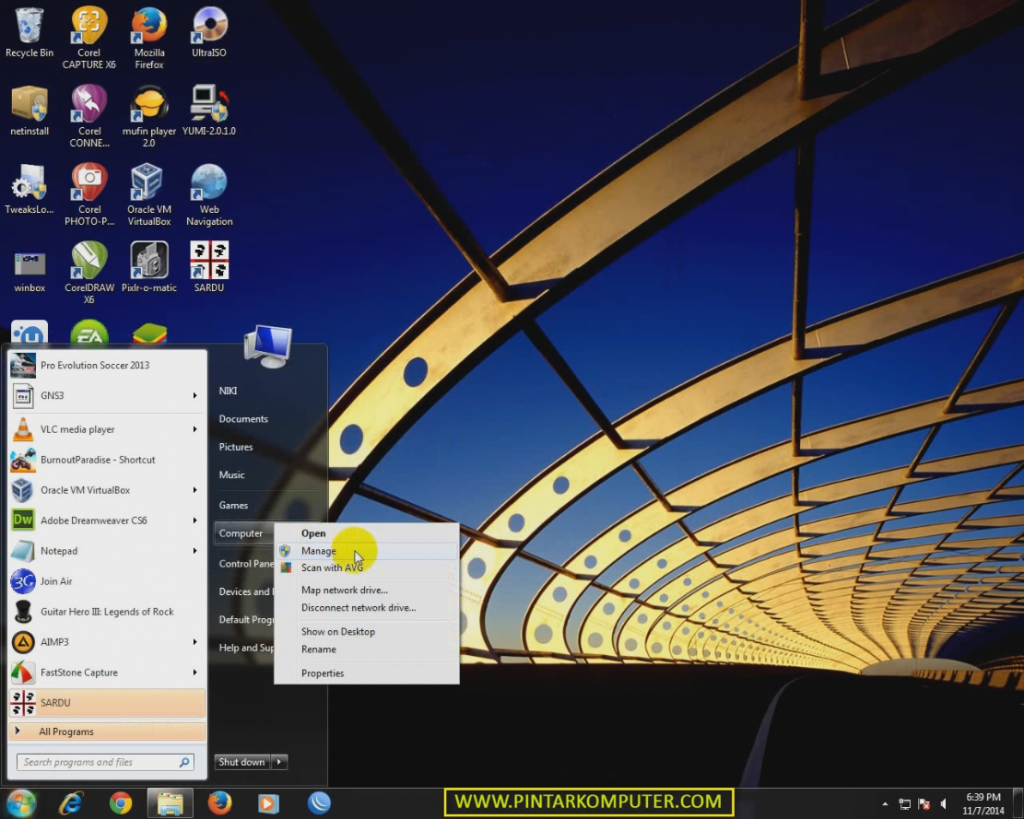Choose Map network drive...

coord(366,590)
